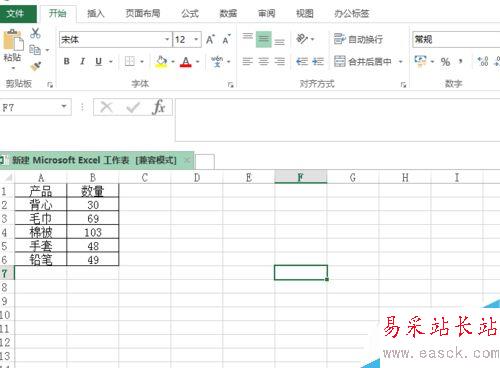Image resolution: width=500 pixels, height=368 pixels.
Task: Click the text orientation icon
Action: click(302, 39)
